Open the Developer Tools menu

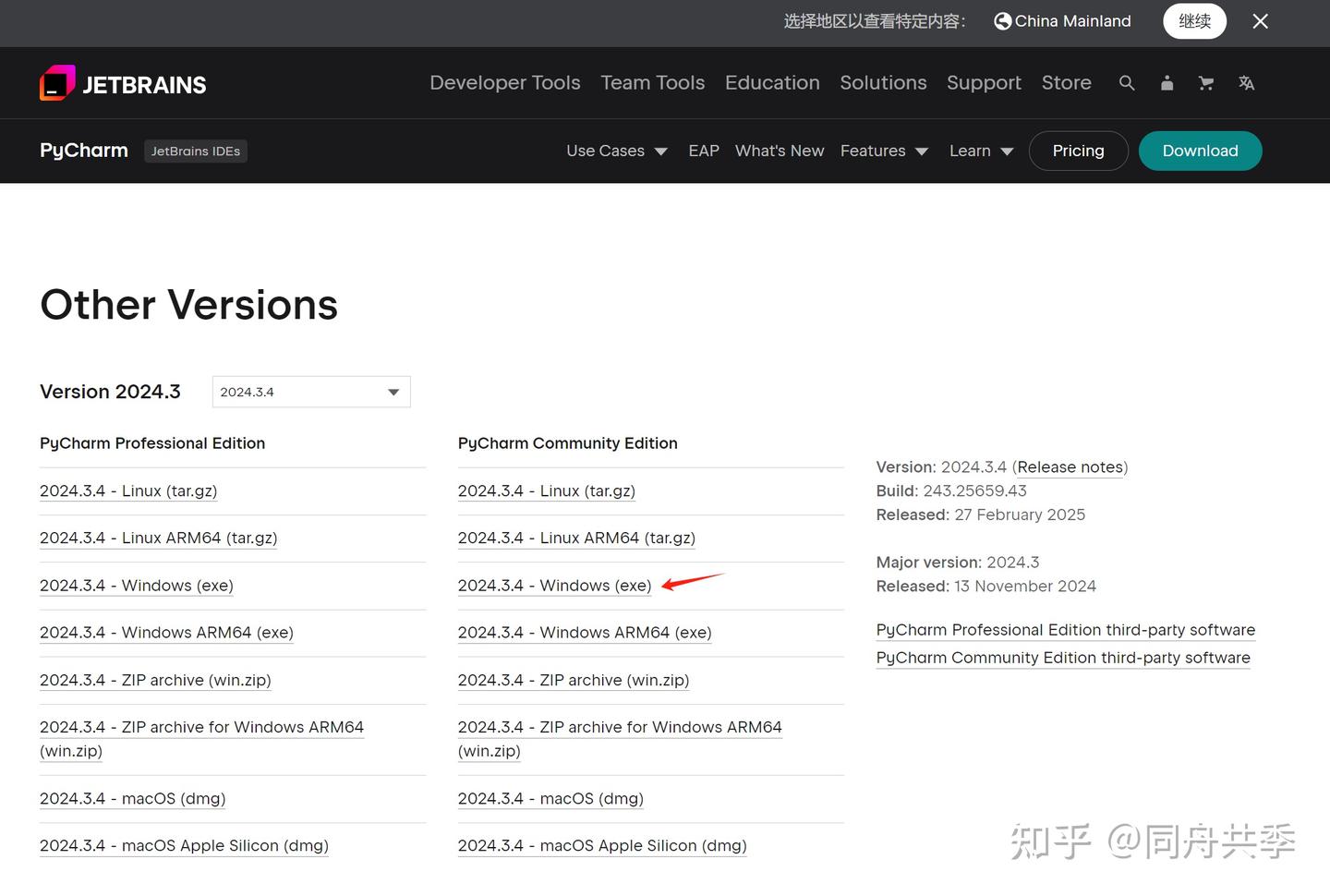point(504,82)
